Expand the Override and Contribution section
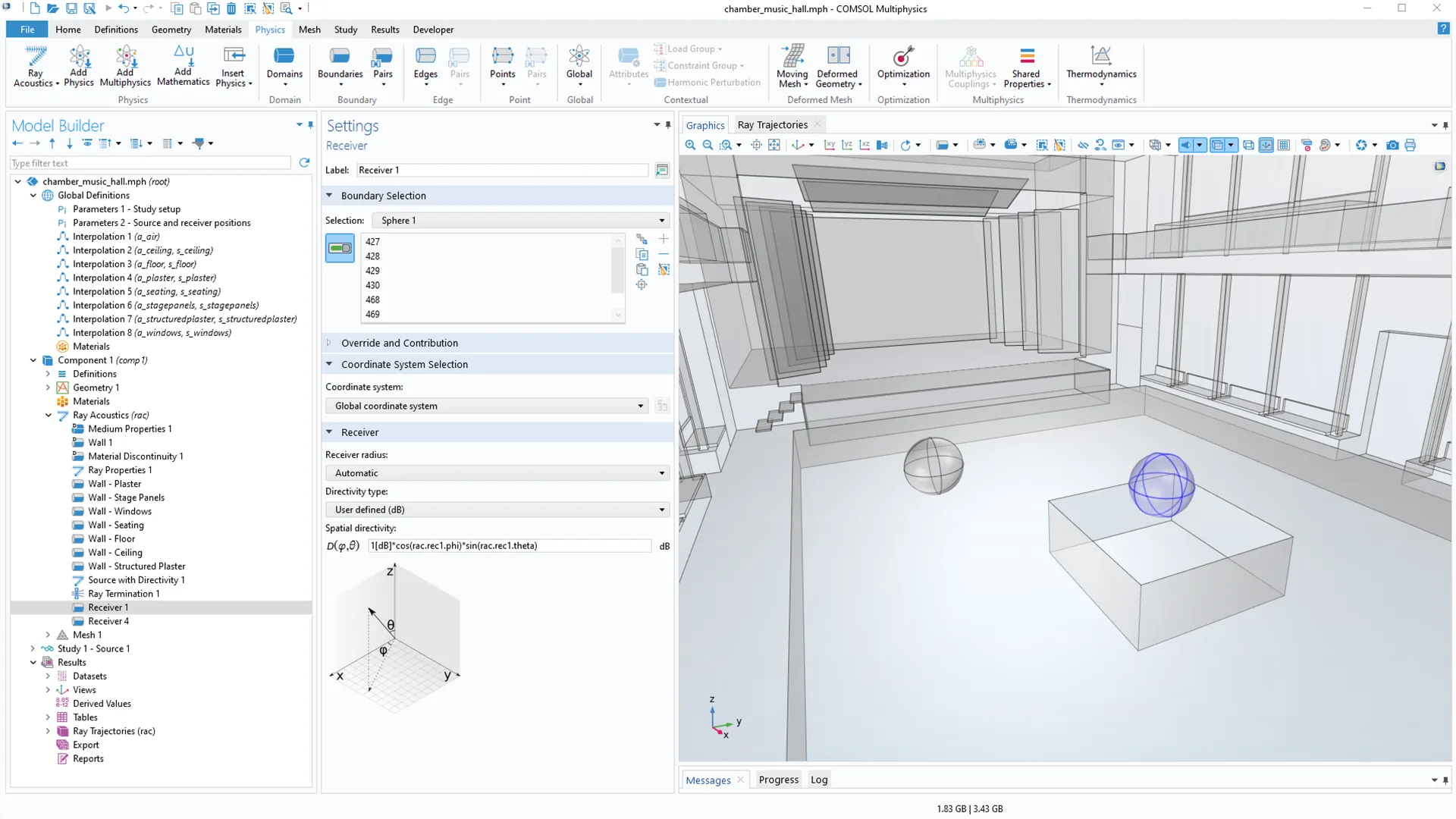Image resolution: width=1456 pixels, height=819 pixels. click(399, 343)
